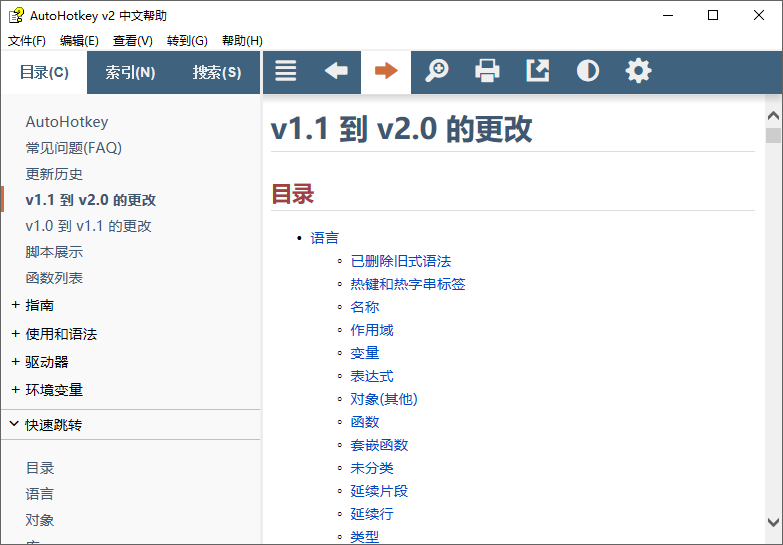Image resolution: width=783 pixels, height=545 pixels.
Task: Open the 名称 link
Action: (x=365, y=307)
